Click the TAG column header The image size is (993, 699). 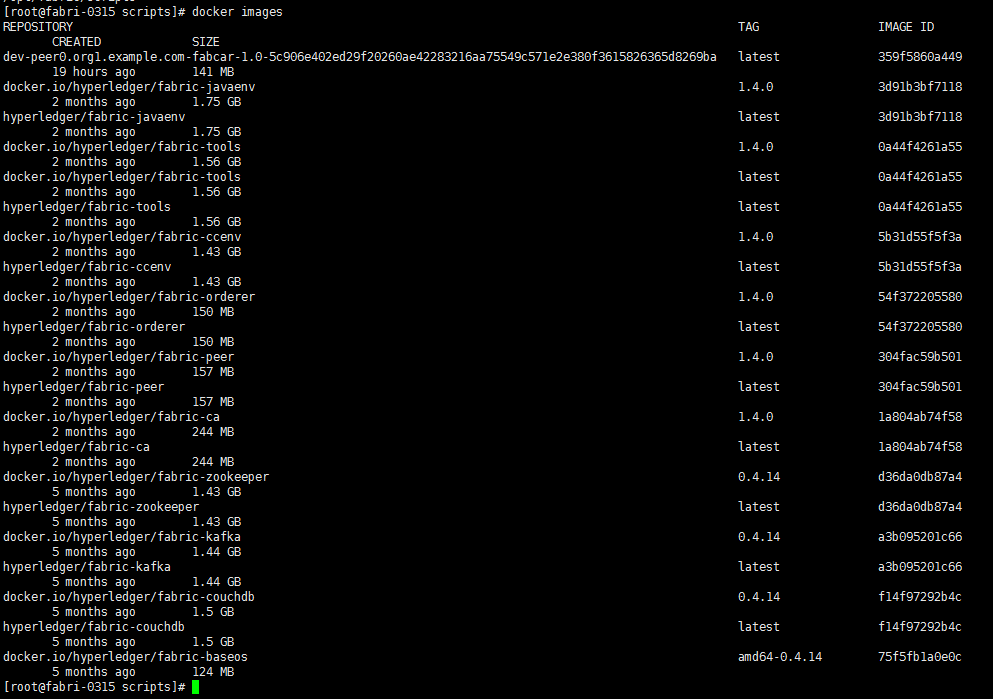point(749,27)
